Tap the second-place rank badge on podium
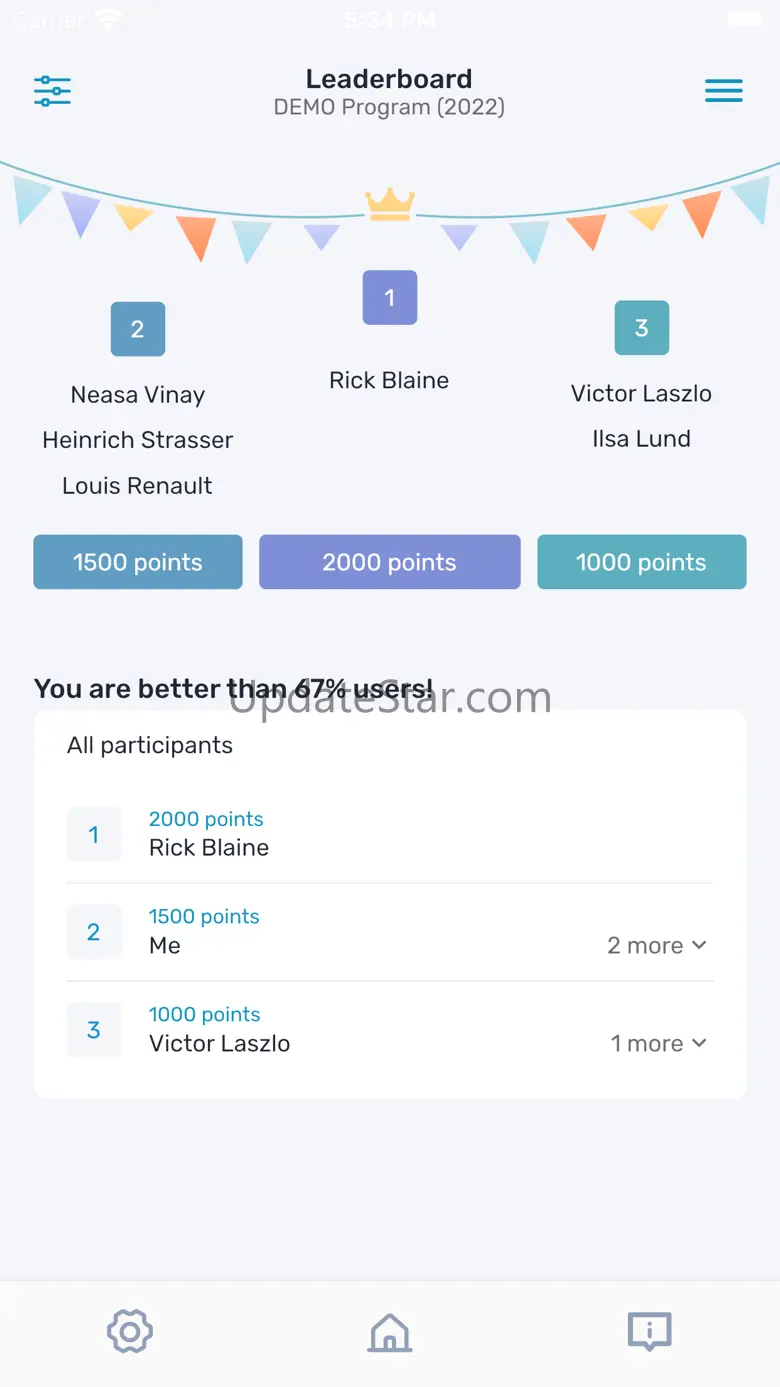Viewport: 780px width, 1387px height. pos(138,329)
